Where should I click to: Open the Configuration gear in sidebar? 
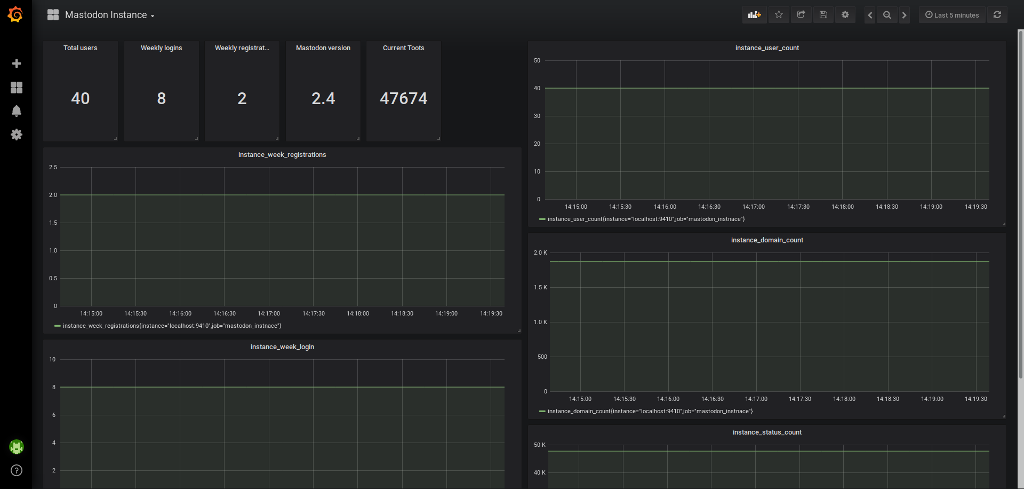point(16,134)
